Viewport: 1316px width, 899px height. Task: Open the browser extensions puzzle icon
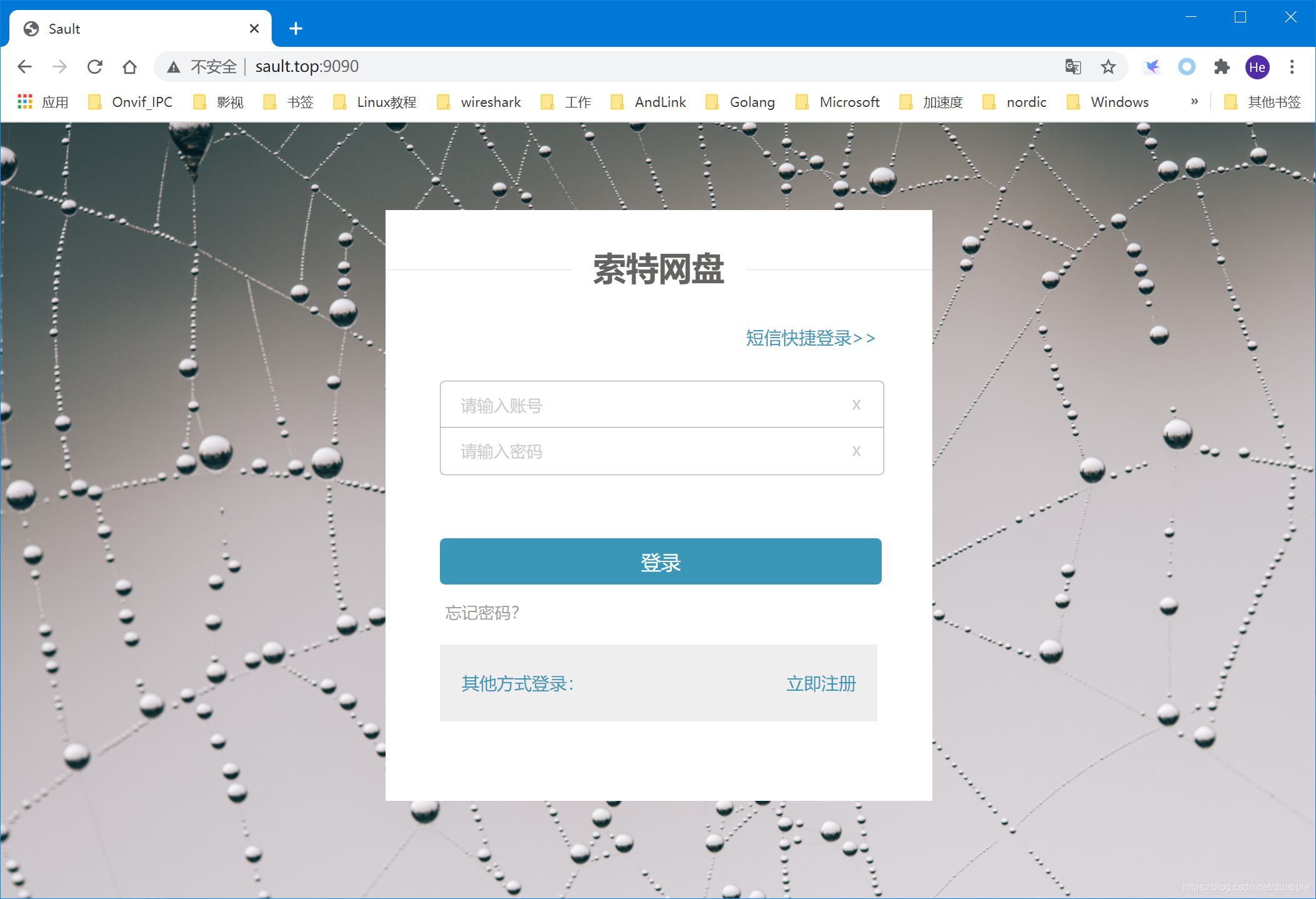click(1222, 66)
